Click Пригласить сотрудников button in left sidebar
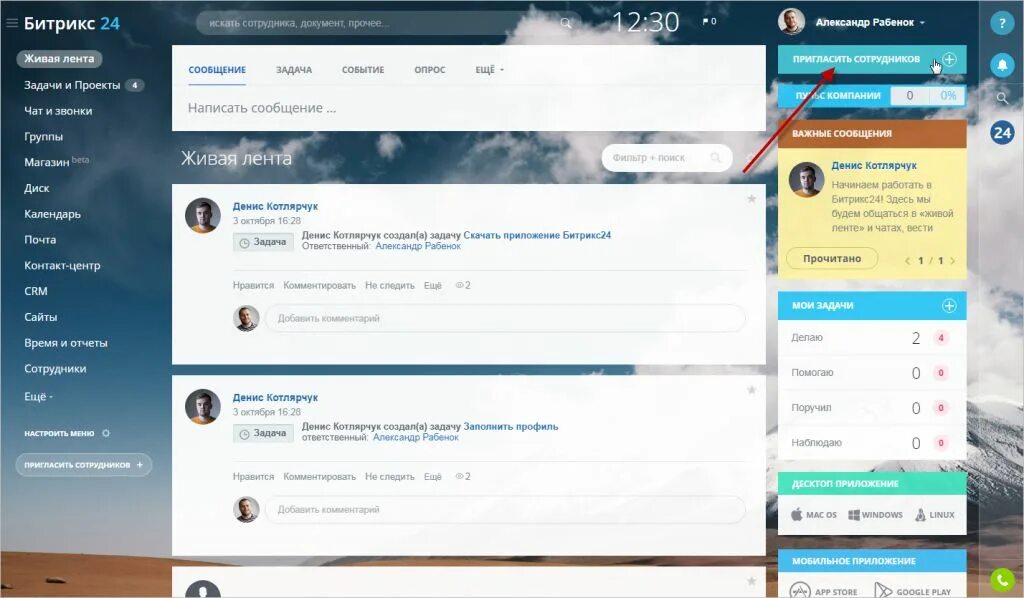The width and height of the screenshot is (1024, 598). tap(84, 465)
